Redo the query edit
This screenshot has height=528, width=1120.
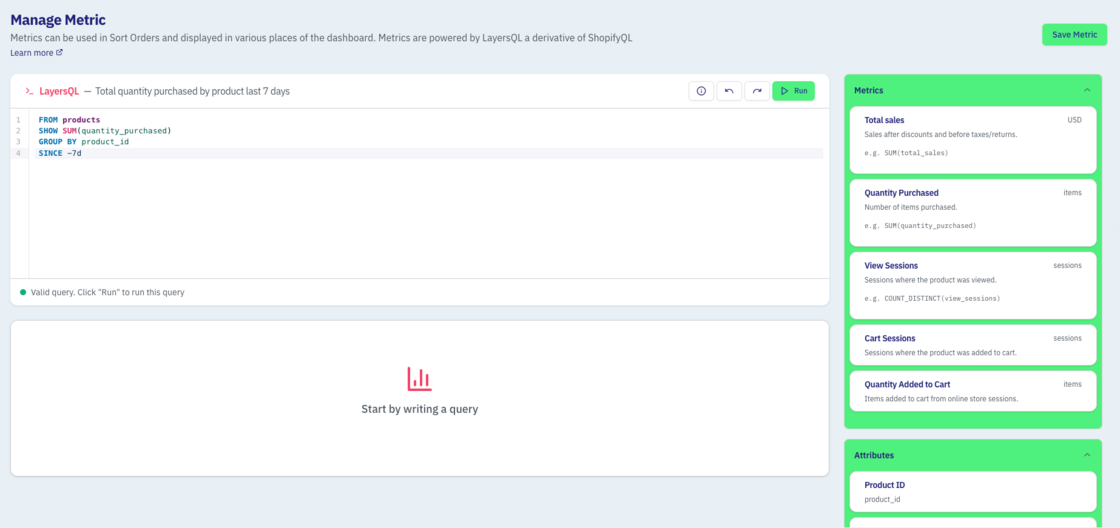(x=756, y=91)
